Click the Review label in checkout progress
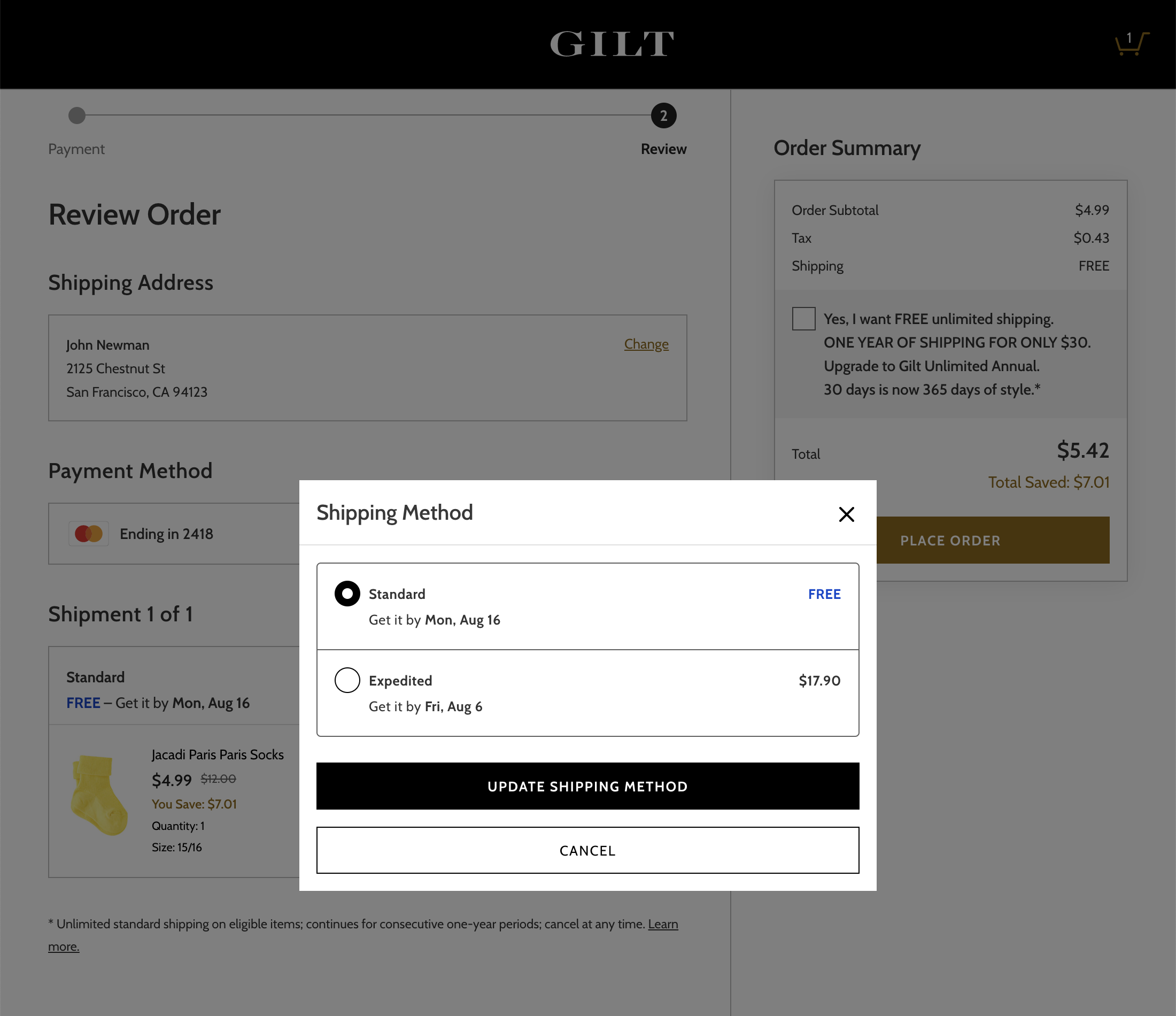This screenshot has height=1016, width=1176. click(x=663, y=149)
